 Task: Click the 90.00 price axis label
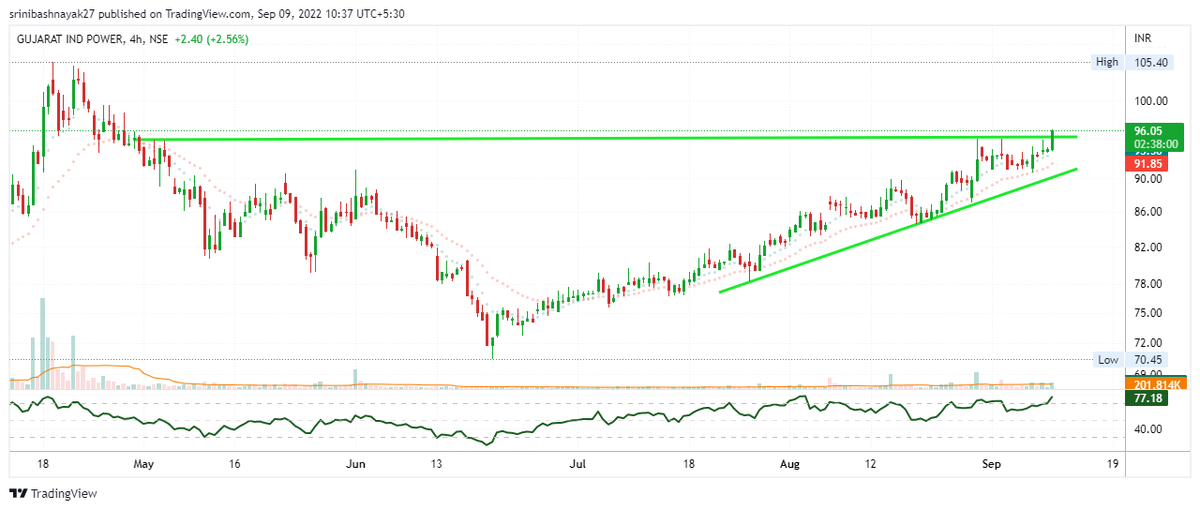point(1148,179)
